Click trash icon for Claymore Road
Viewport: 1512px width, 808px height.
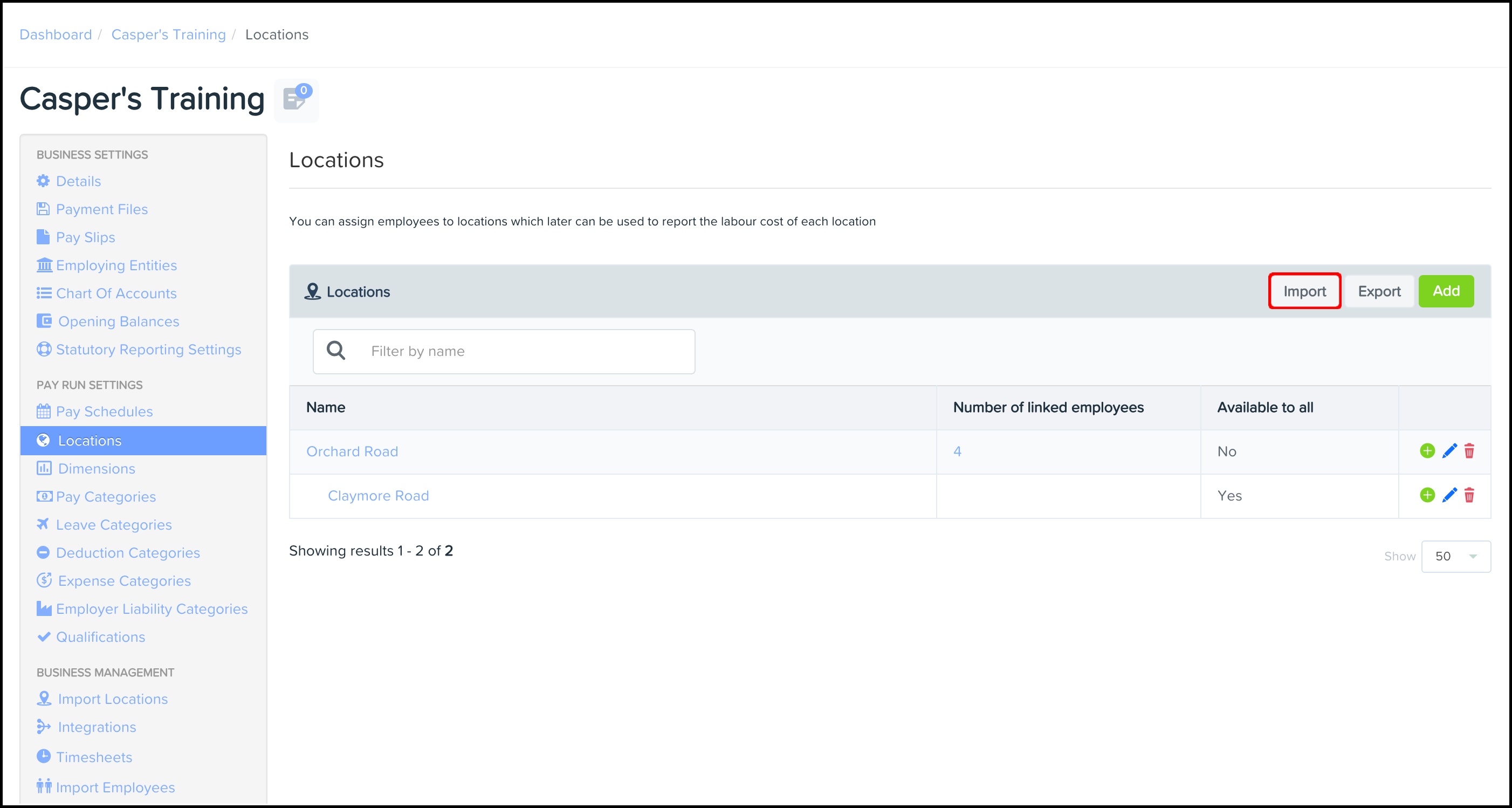point(1469,495)
